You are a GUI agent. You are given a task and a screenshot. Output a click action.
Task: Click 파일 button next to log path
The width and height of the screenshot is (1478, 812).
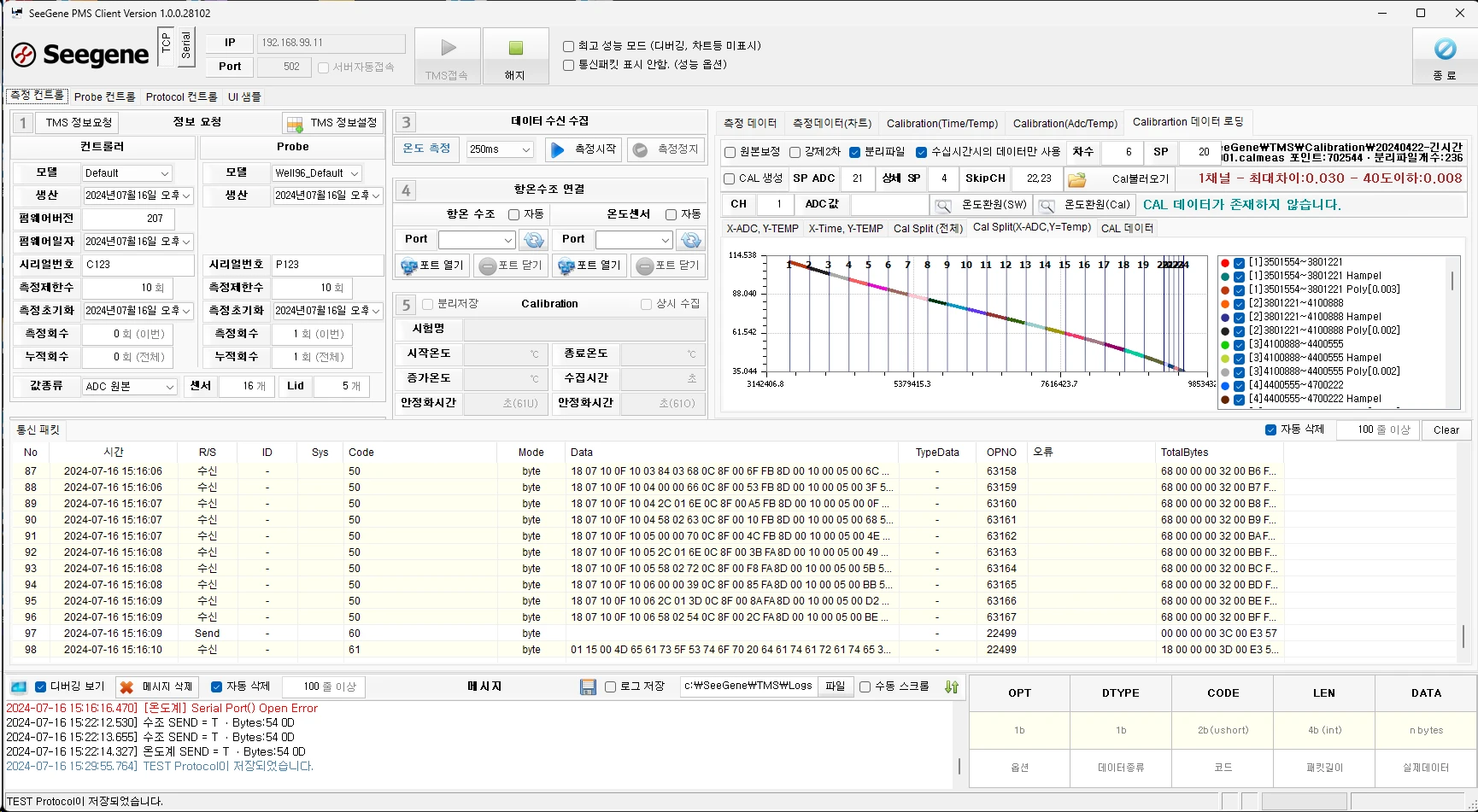tap(835, 686)
